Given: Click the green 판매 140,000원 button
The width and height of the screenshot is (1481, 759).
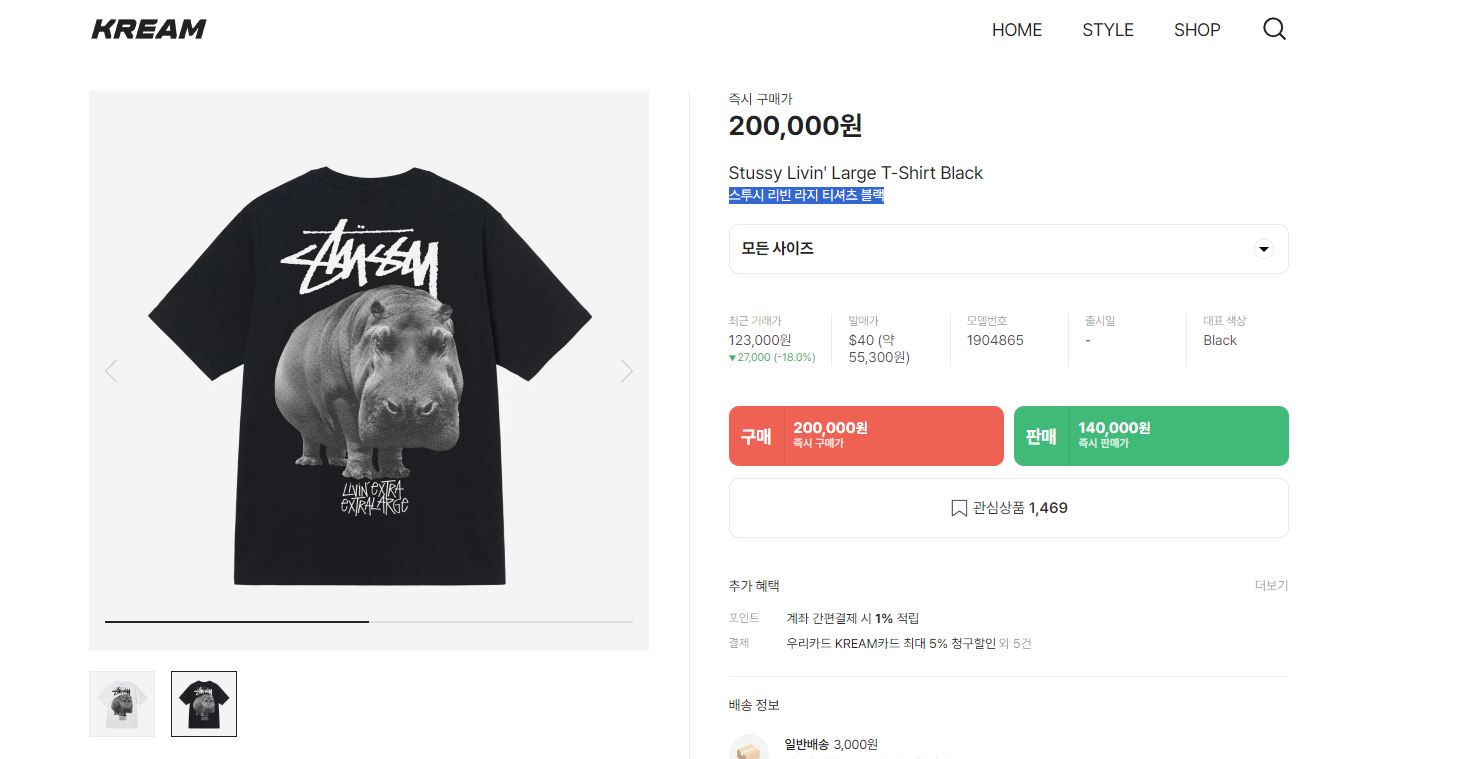Looking at the screenshot, I should point(1151,436).
